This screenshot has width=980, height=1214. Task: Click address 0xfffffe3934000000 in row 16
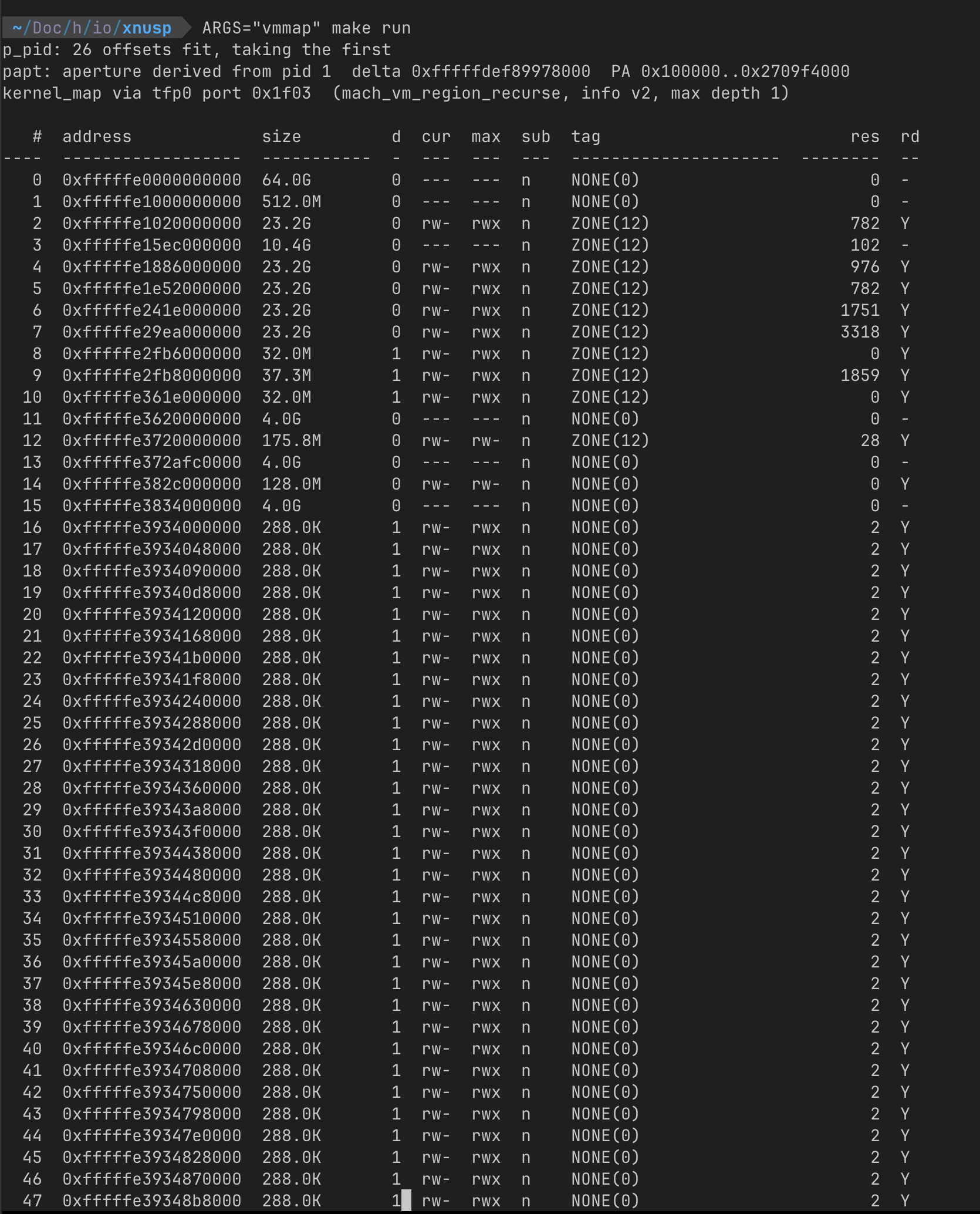tap(152, 527)
